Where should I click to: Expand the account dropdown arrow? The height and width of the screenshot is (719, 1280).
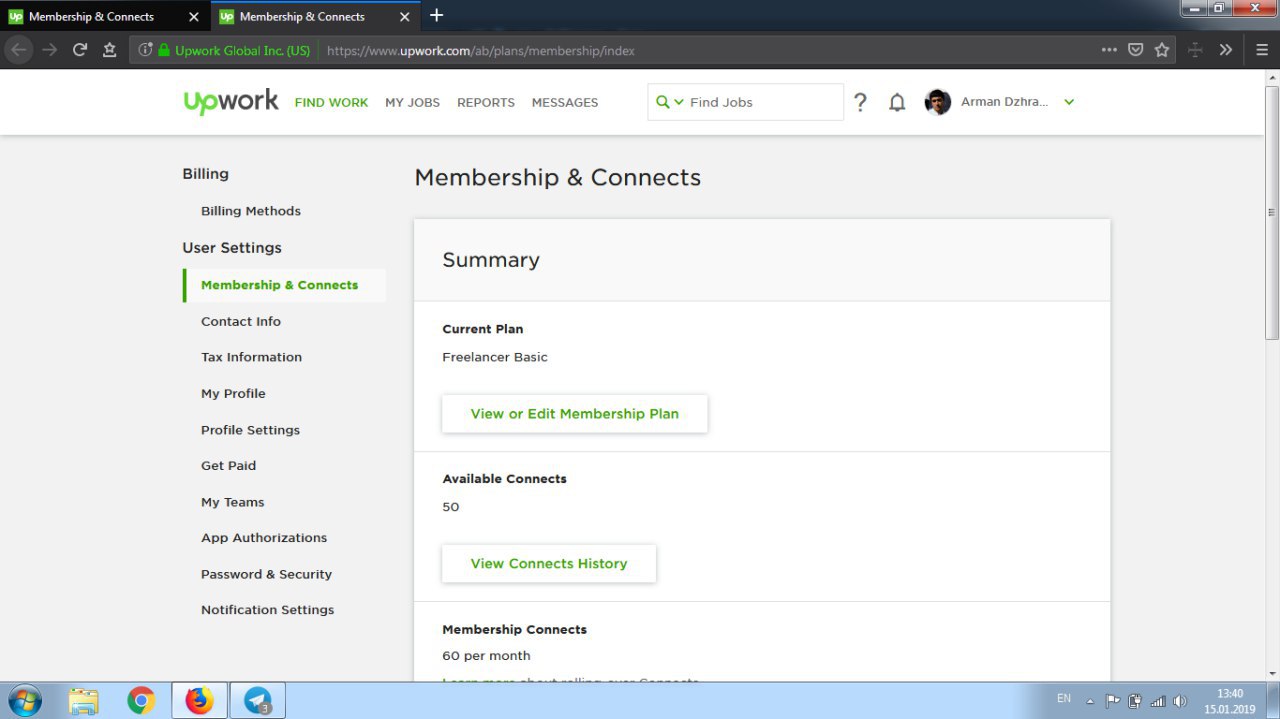1069,102
